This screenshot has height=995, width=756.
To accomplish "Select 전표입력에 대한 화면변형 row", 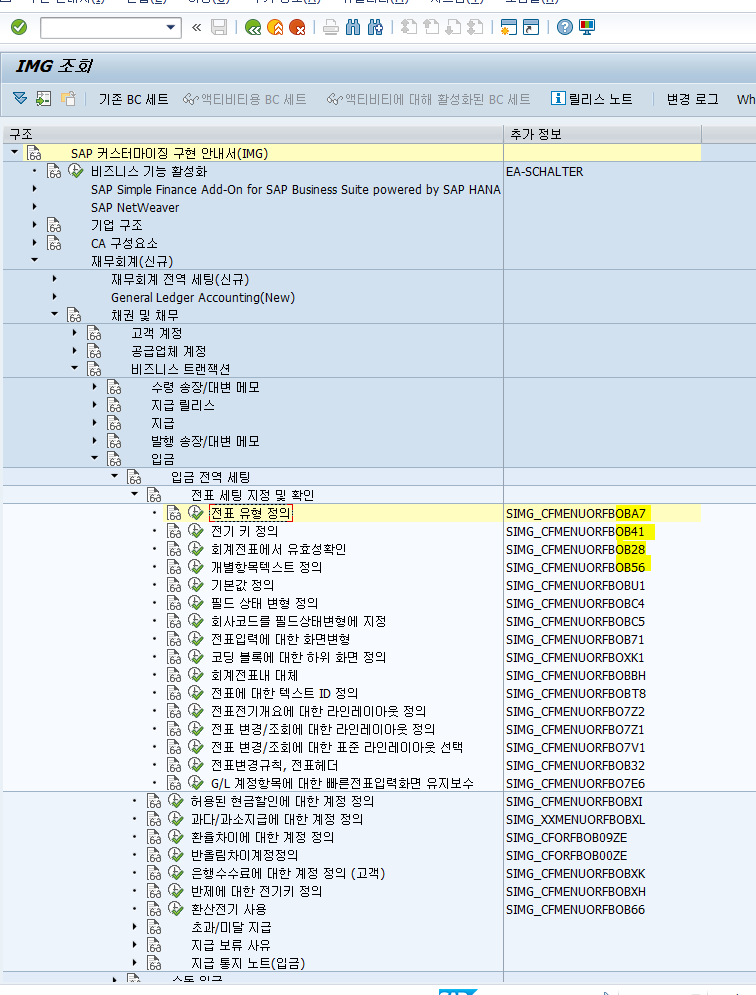I will coord(281,639).
